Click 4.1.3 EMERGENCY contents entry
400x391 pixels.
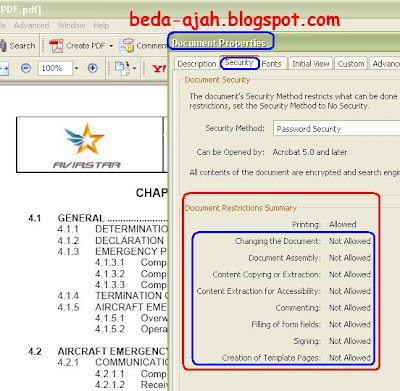coord(112,251)
